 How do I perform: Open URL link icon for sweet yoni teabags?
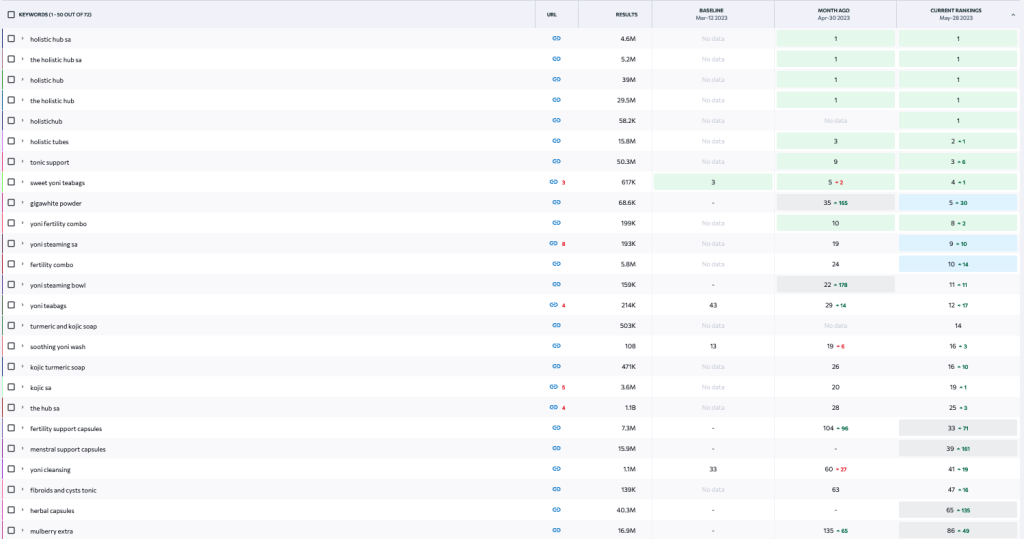coord(553,182)
